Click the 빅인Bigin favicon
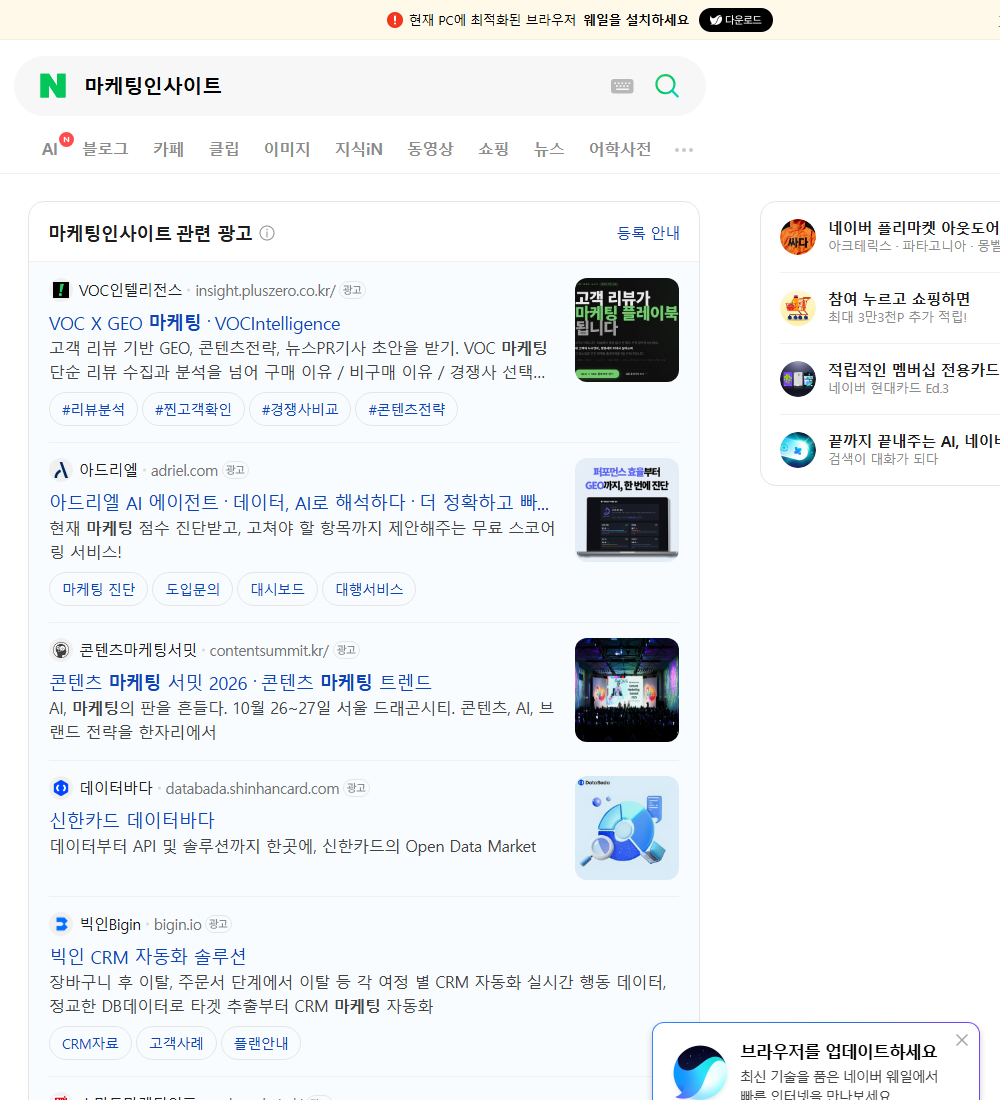This screenshot has height=1100, width=1000. pyautogui.click(x=61, y=924)
